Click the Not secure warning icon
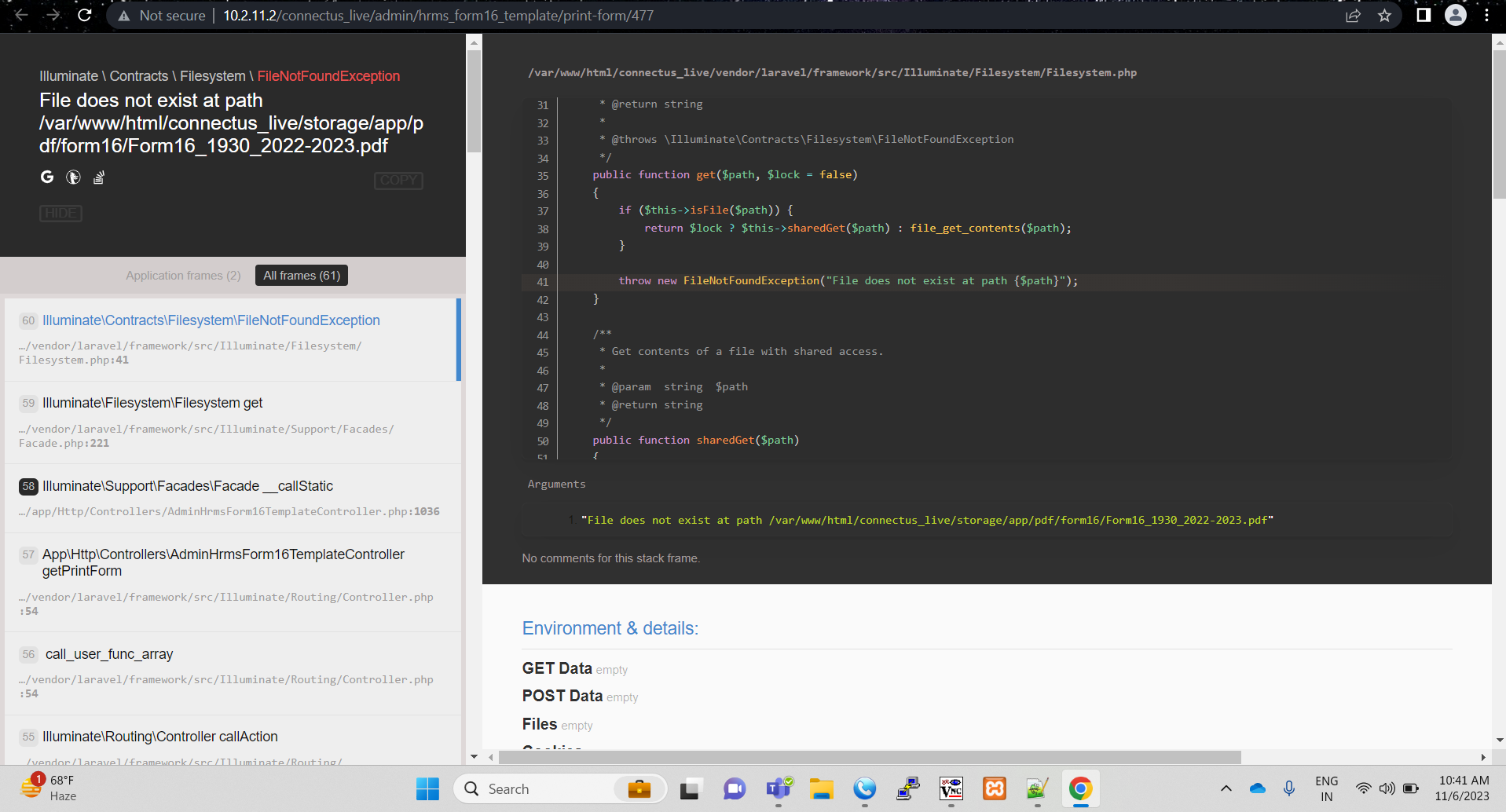This screenshot has height=812, width=1506. pos(123,16)
